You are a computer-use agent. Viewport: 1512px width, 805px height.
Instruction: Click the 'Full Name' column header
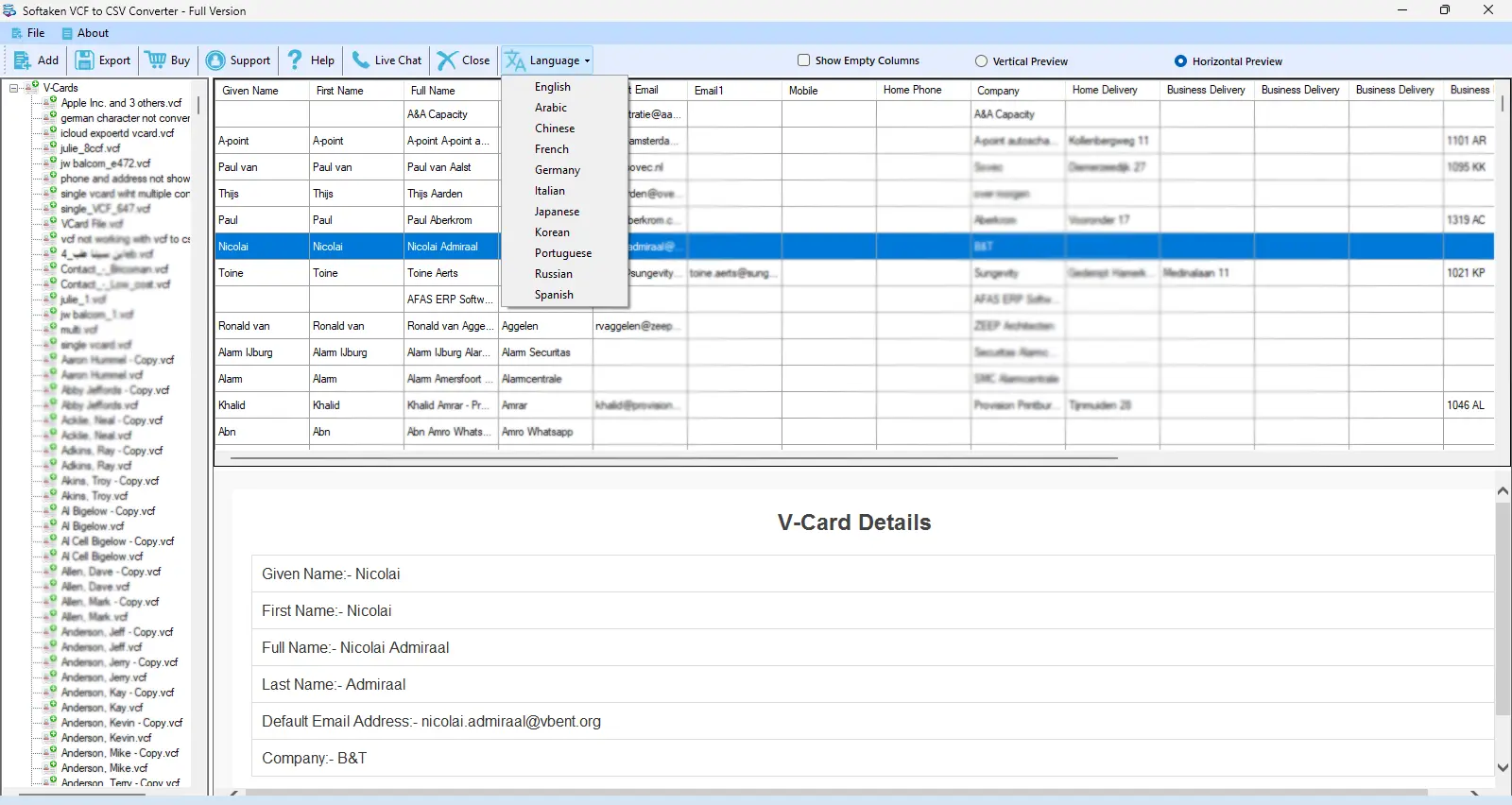click(x=433, y=91)
